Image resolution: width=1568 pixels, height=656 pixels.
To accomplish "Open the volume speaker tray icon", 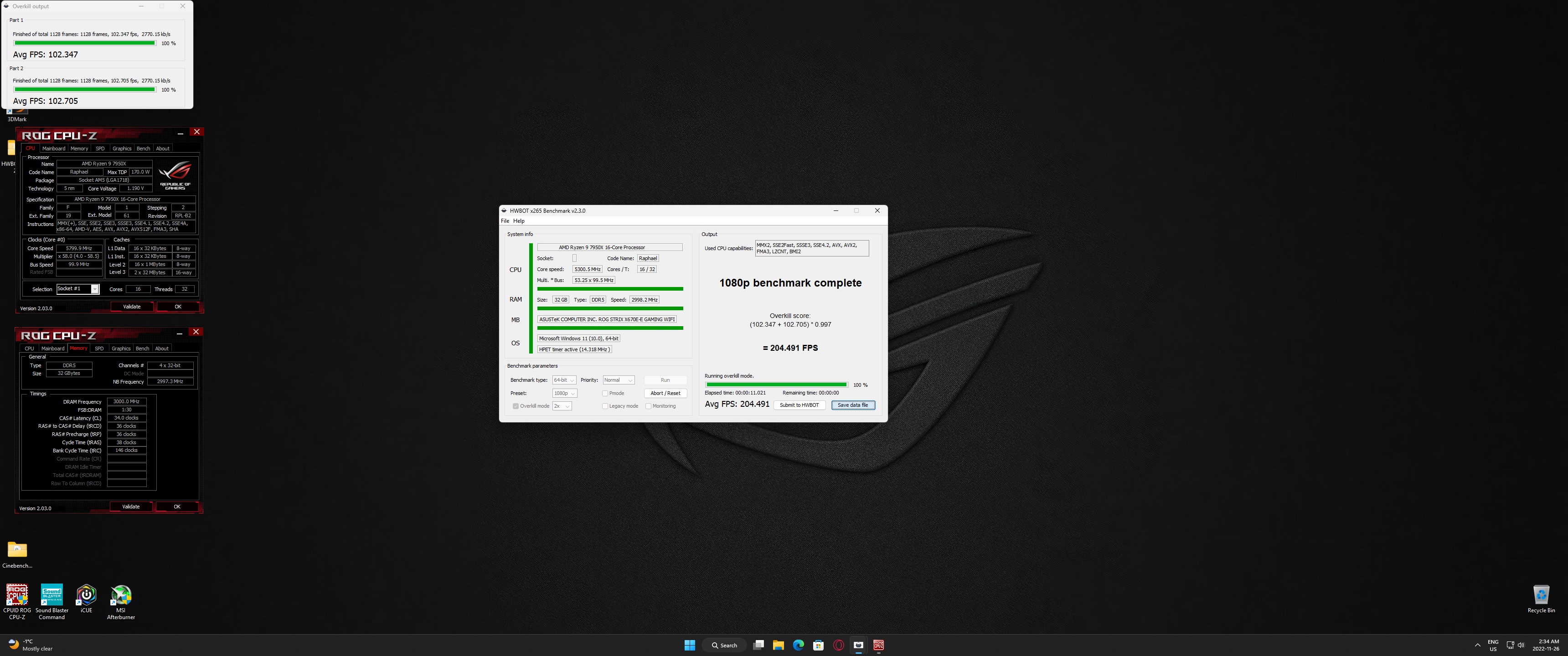I will (x=1521, y=645).
